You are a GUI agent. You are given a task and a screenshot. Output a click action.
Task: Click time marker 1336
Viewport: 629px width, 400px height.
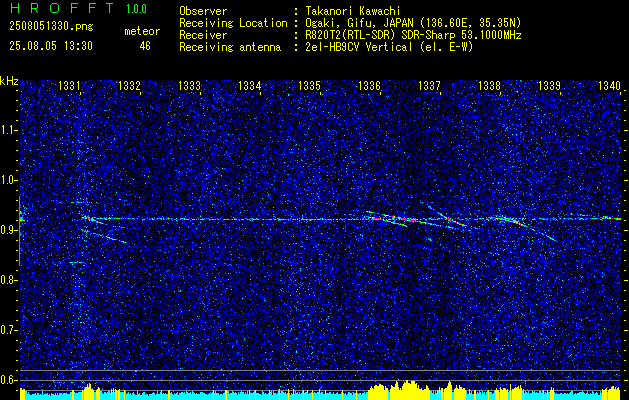click(369, 85)
